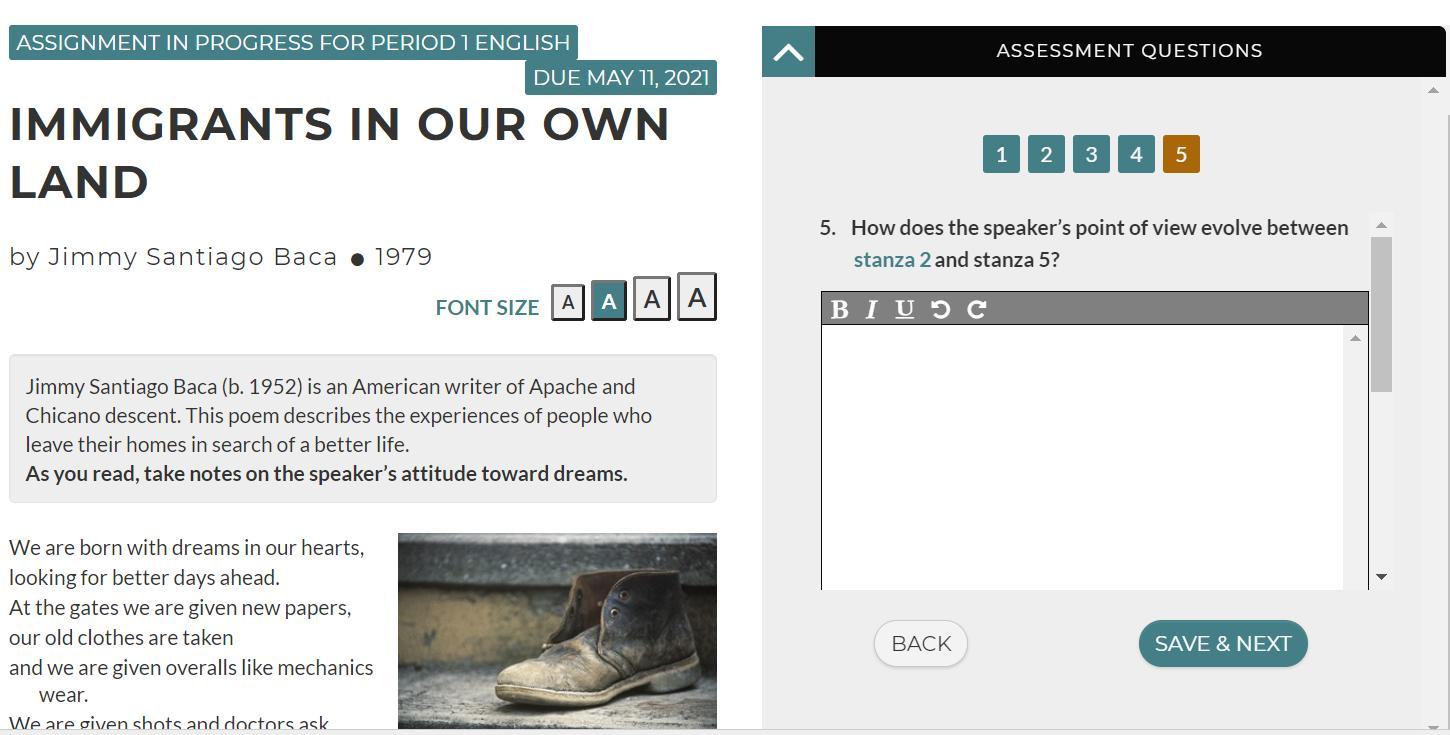
Task: Toggle underline formatting in answer editor
Action: (904, 309)
